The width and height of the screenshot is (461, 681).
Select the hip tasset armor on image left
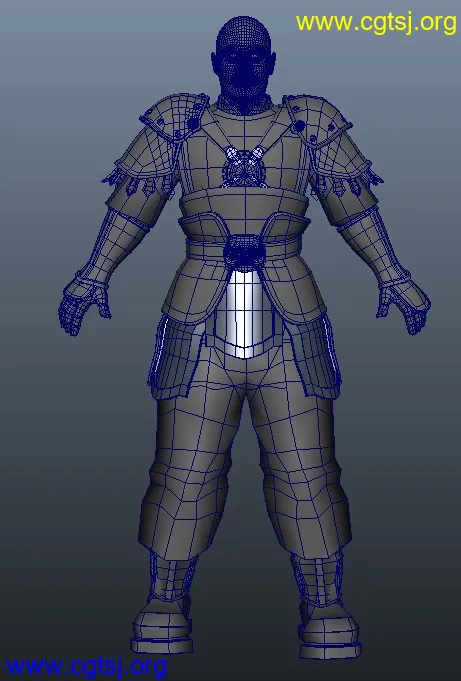click(x=176, y=356)
